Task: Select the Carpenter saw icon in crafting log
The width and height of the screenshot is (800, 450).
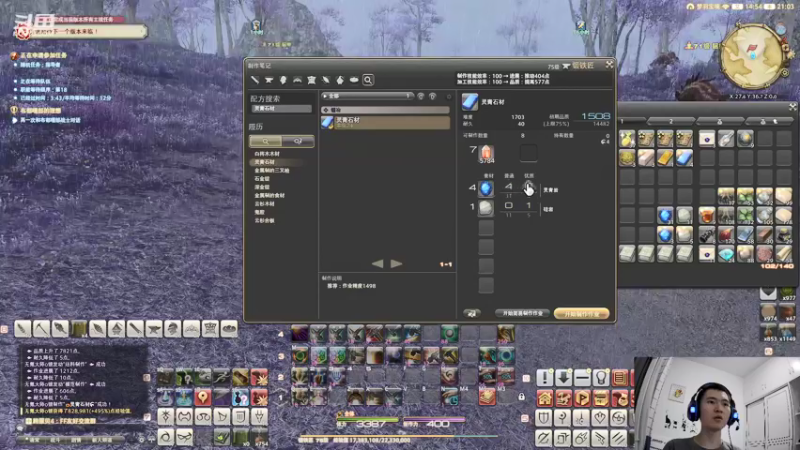Action: pyautogui.click(x=255, y=80)
